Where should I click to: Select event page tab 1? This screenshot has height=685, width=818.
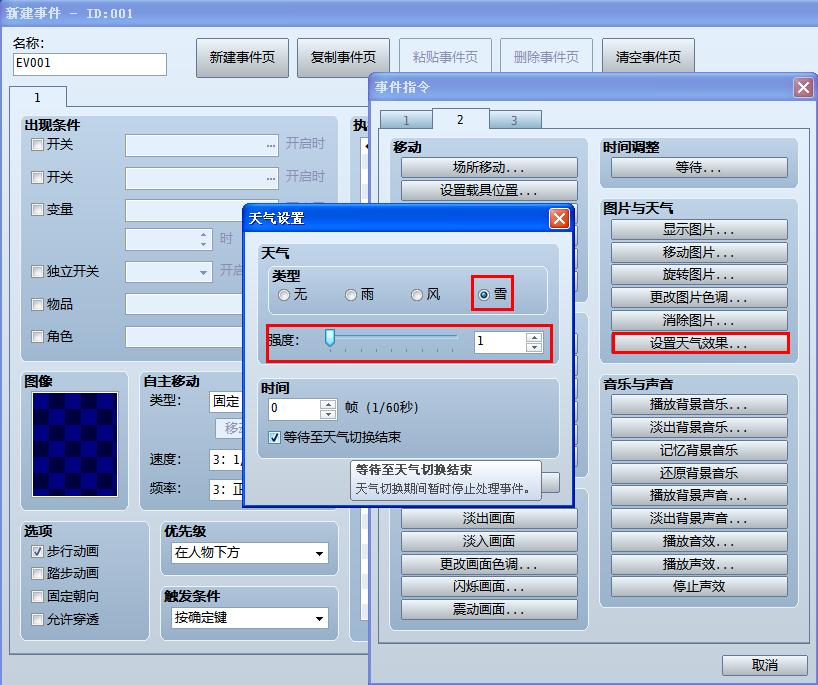click(37, 98)
